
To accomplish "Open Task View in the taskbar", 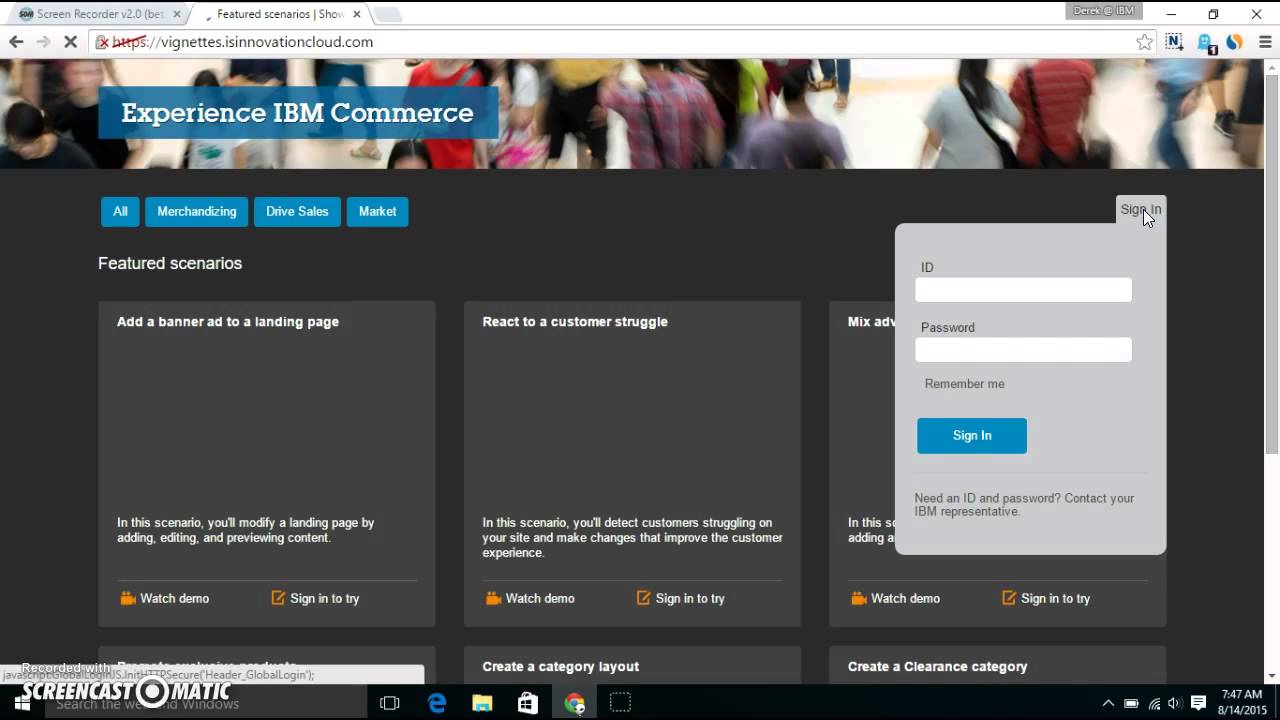I will 390,703.
